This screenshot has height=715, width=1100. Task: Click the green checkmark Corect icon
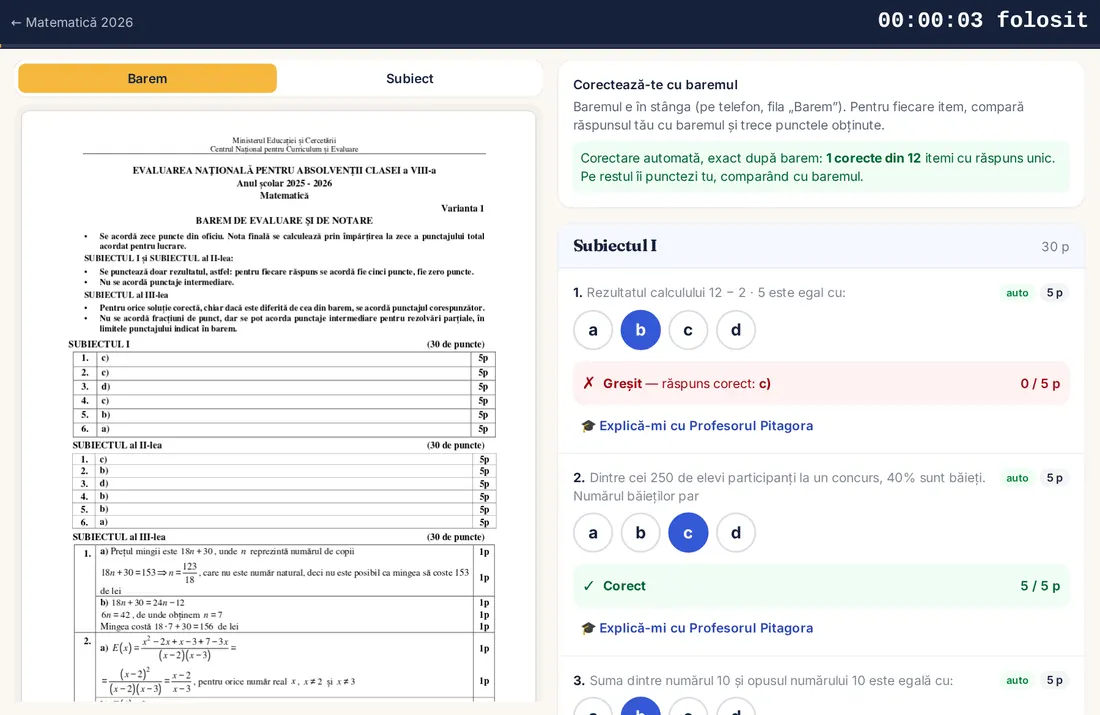[589, 586]
